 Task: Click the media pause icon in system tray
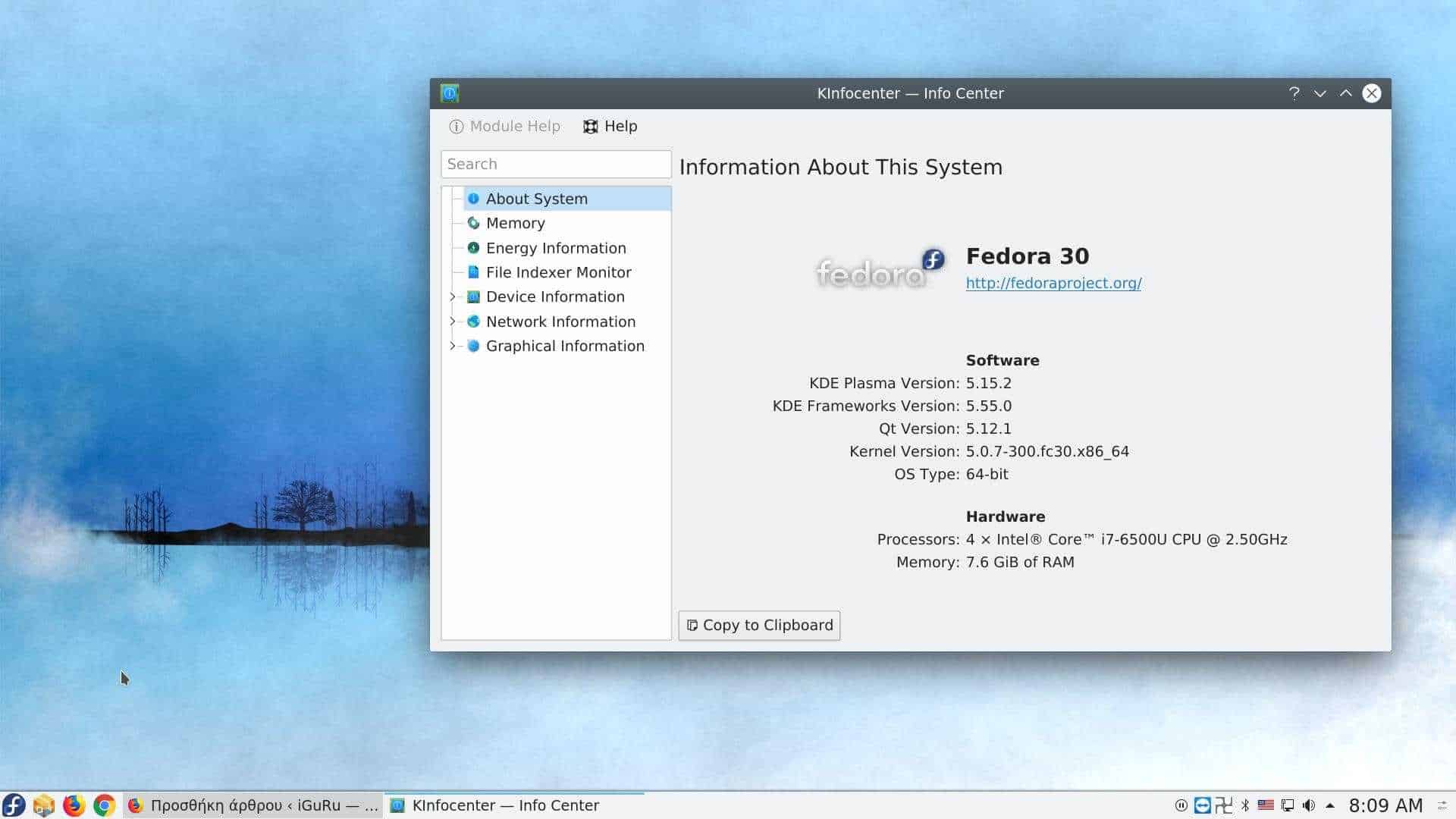(1181, 805)
